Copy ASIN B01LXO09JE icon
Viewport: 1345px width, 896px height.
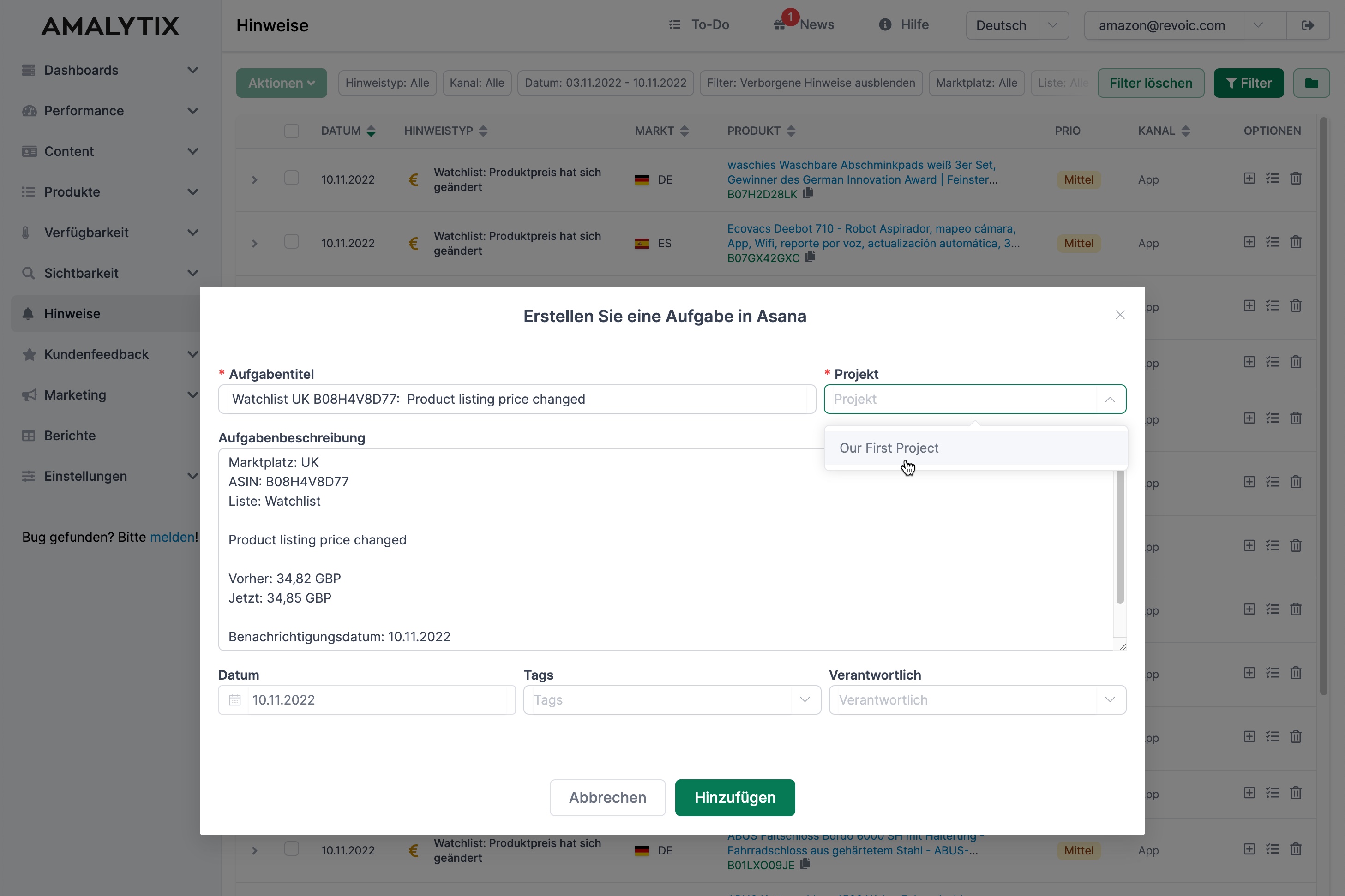coord(805,863)
